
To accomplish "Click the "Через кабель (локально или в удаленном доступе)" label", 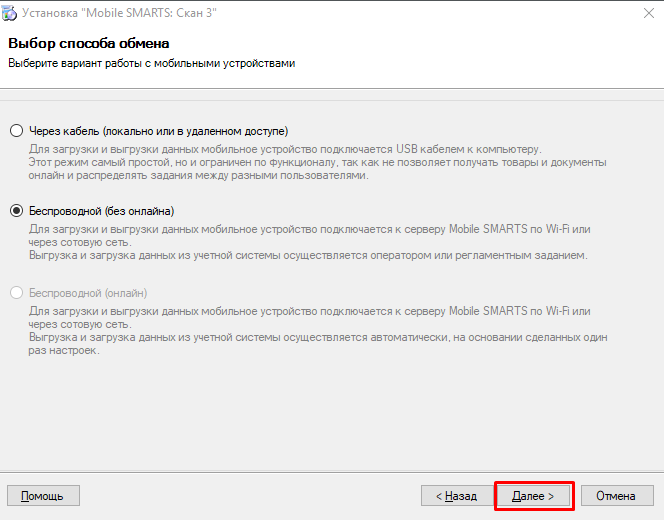I will (x=158, y=131).
